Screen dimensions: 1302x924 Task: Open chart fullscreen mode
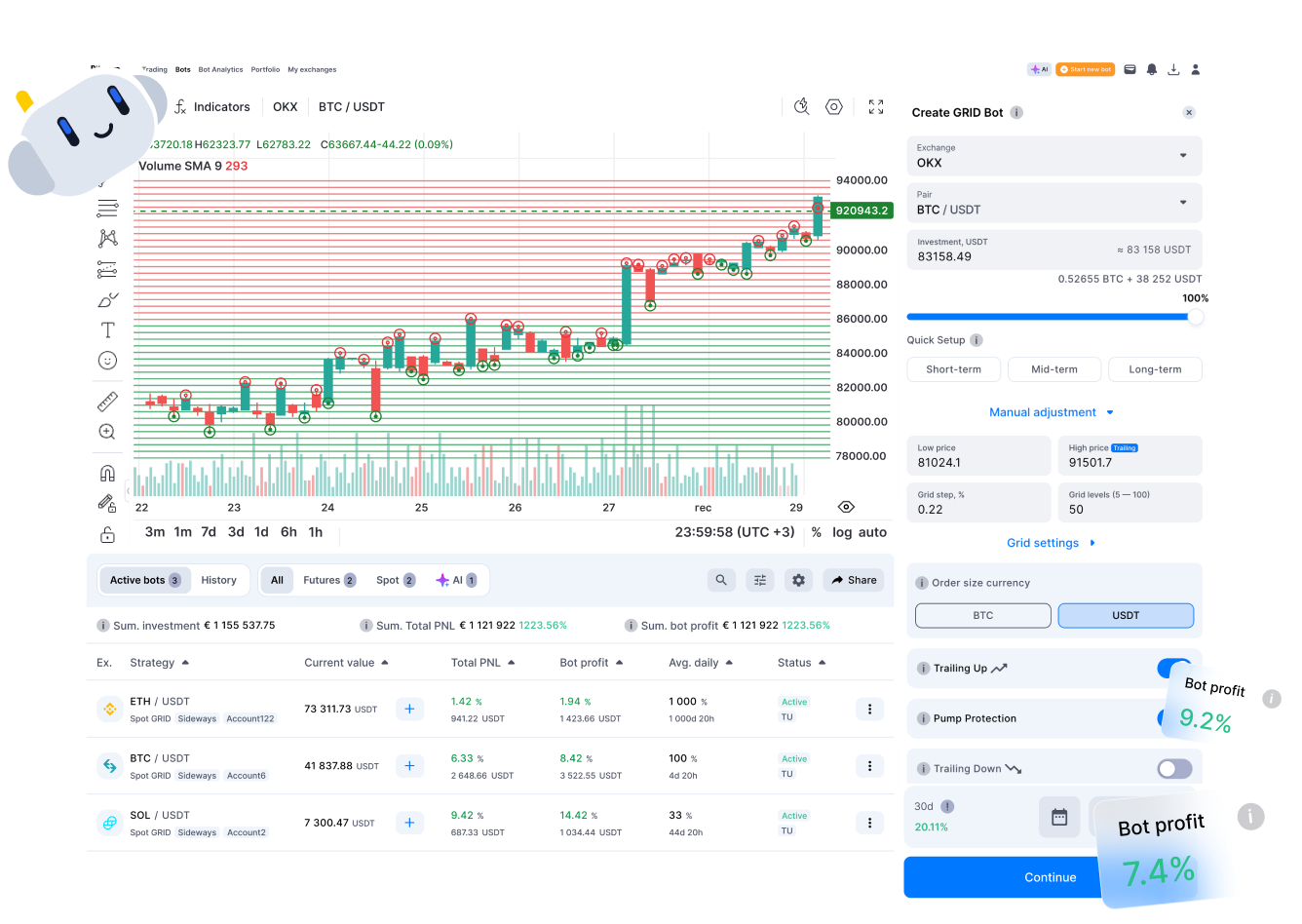(x=875, y=107)
